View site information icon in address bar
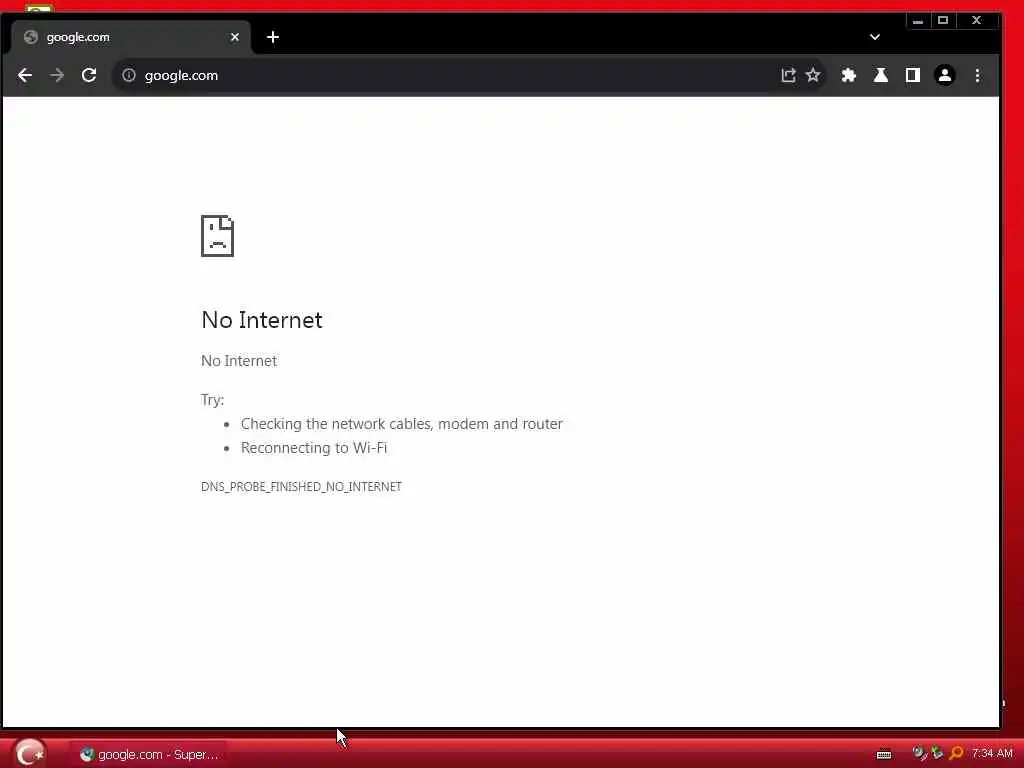This screenshot has width=1024, height=768. pos(129,75)
